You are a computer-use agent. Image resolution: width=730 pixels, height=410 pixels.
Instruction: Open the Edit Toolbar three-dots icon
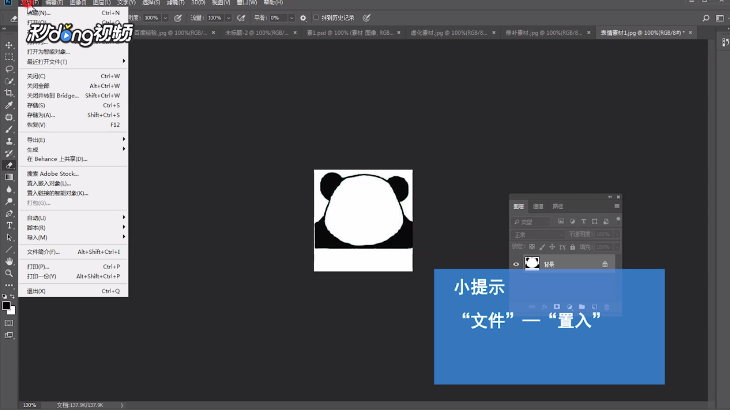tap(9, 285)
